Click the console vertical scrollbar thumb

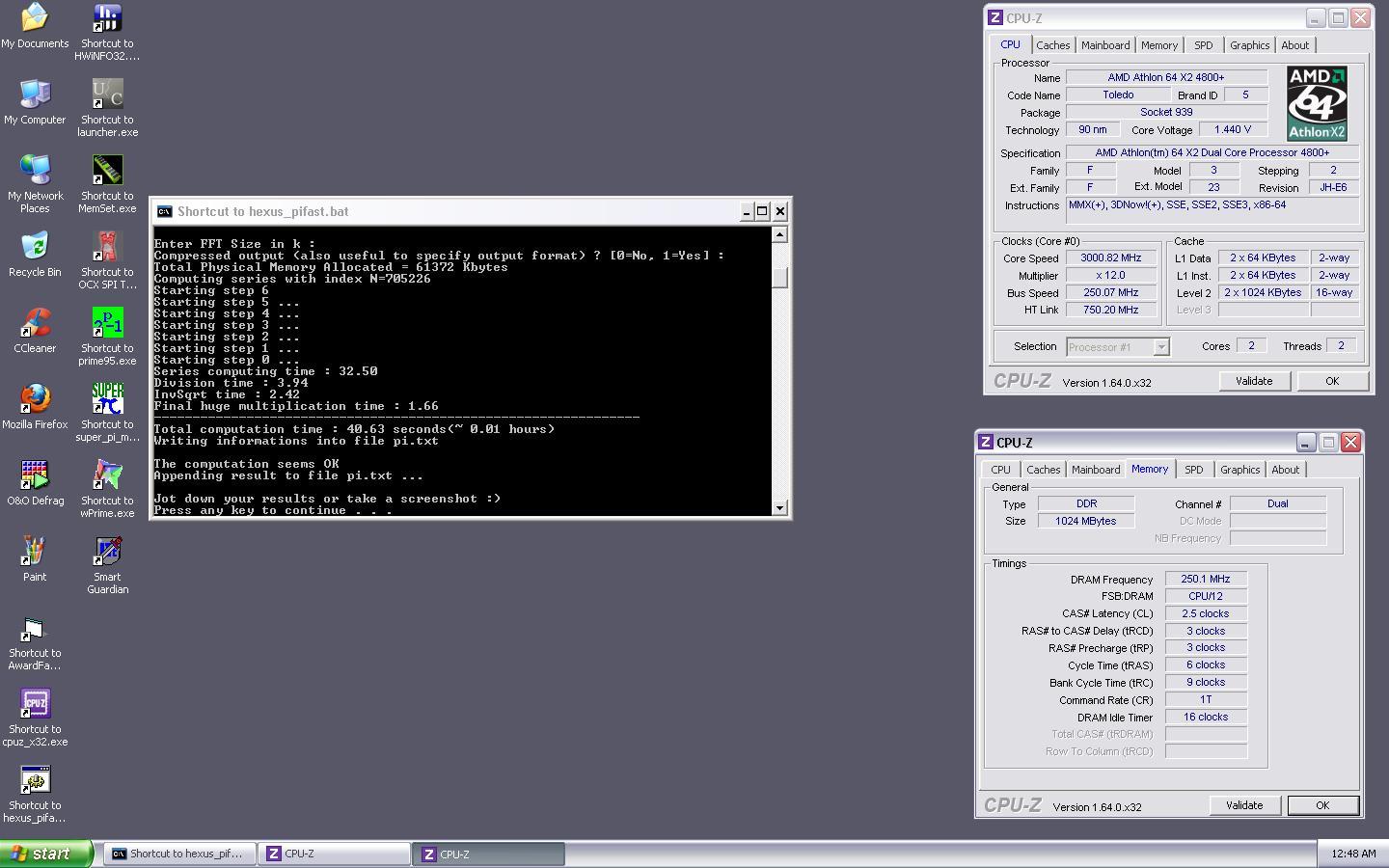click(780, 277)
